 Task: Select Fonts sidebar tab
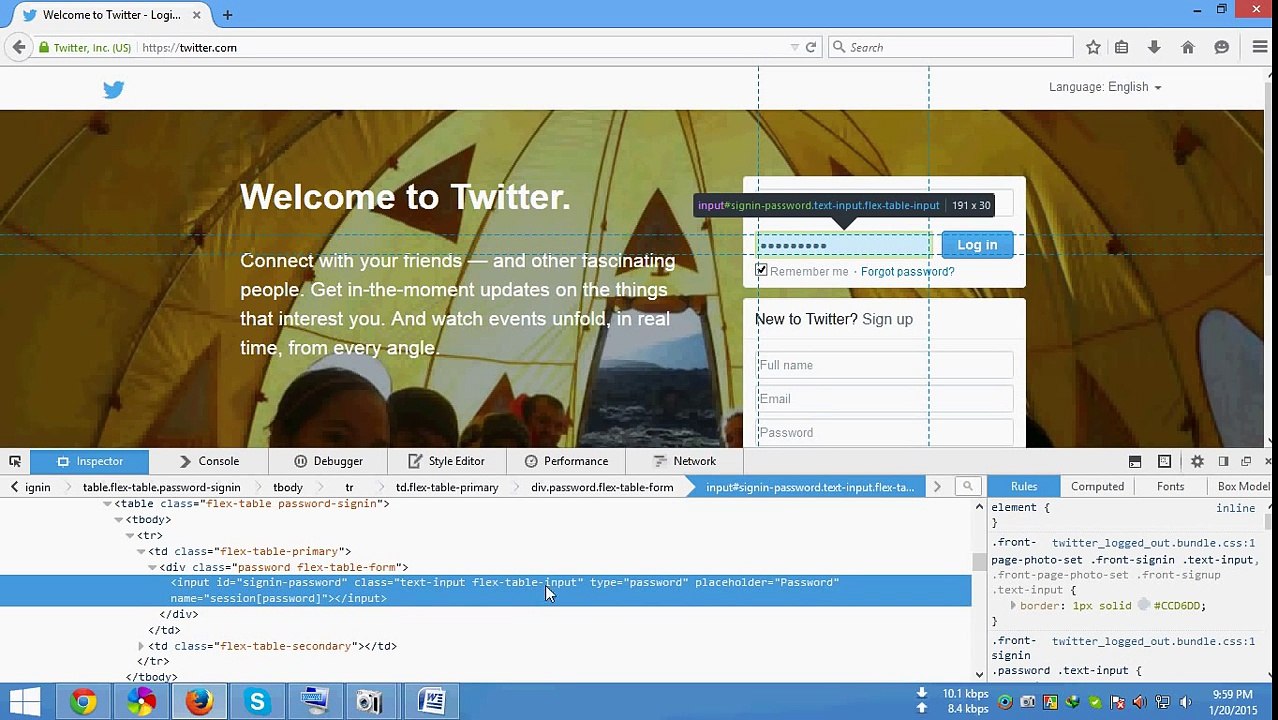coord(1170,487)
